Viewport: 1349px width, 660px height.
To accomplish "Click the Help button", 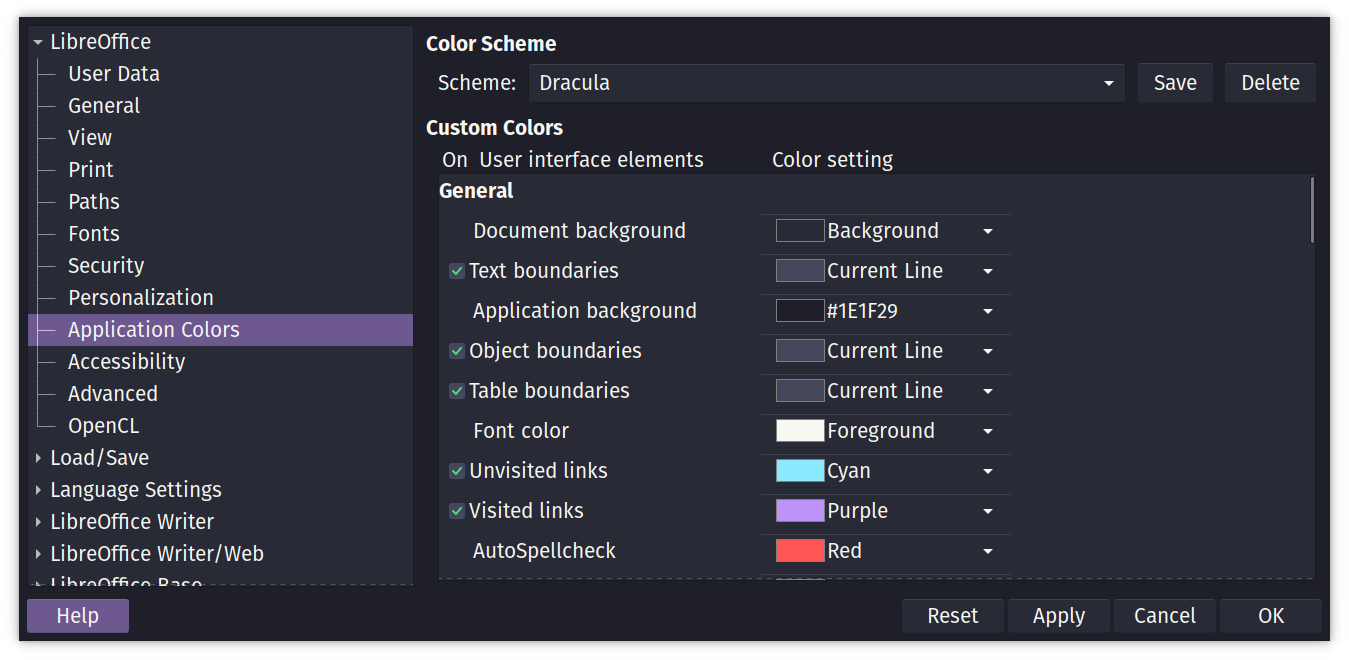I will (78, 616).
